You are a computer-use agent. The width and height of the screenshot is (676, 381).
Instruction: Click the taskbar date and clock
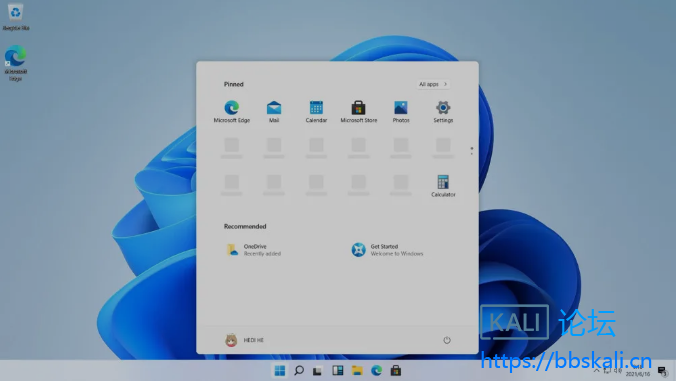(638, 371)
